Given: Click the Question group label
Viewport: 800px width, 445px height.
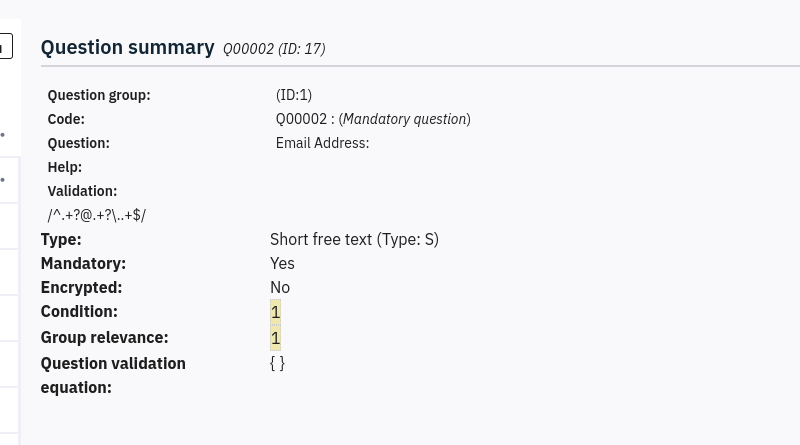Looking at the screenshot, I should click(x=99, y=95).
